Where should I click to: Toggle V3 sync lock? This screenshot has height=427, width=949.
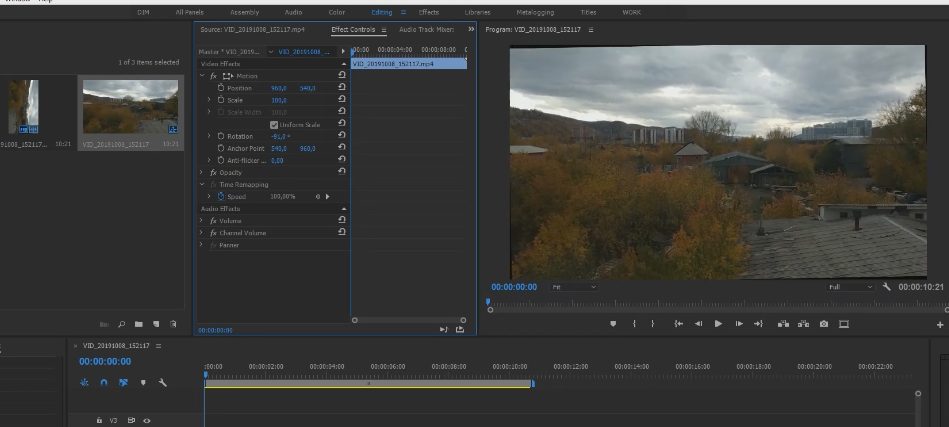(131, 420)
